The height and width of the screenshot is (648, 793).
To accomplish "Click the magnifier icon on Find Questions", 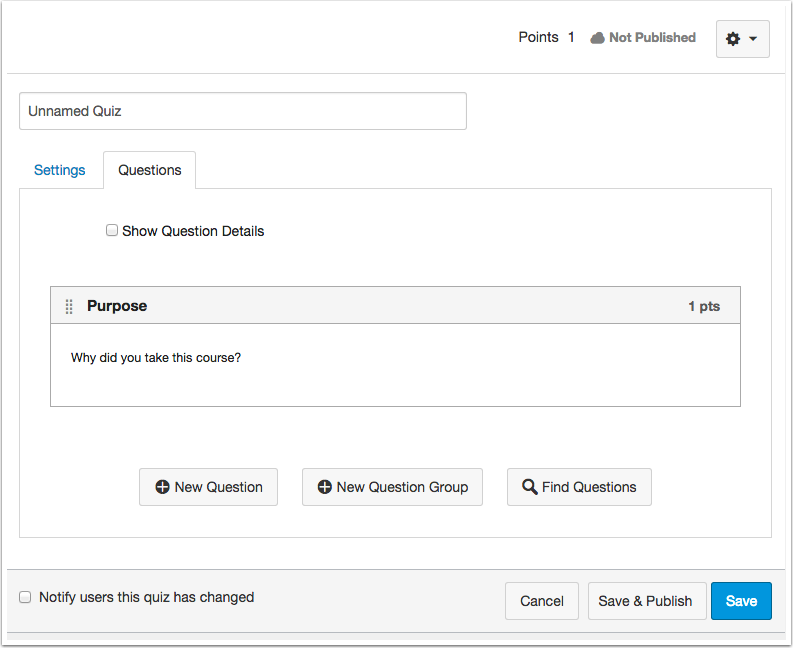I will pyautogui.click(x=530, y=487).
